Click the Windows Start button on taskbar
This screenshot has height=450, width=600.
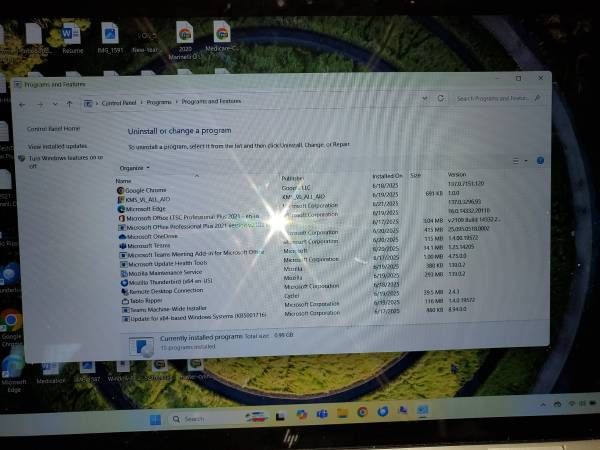pyautogui.click(x=156, y=419)
